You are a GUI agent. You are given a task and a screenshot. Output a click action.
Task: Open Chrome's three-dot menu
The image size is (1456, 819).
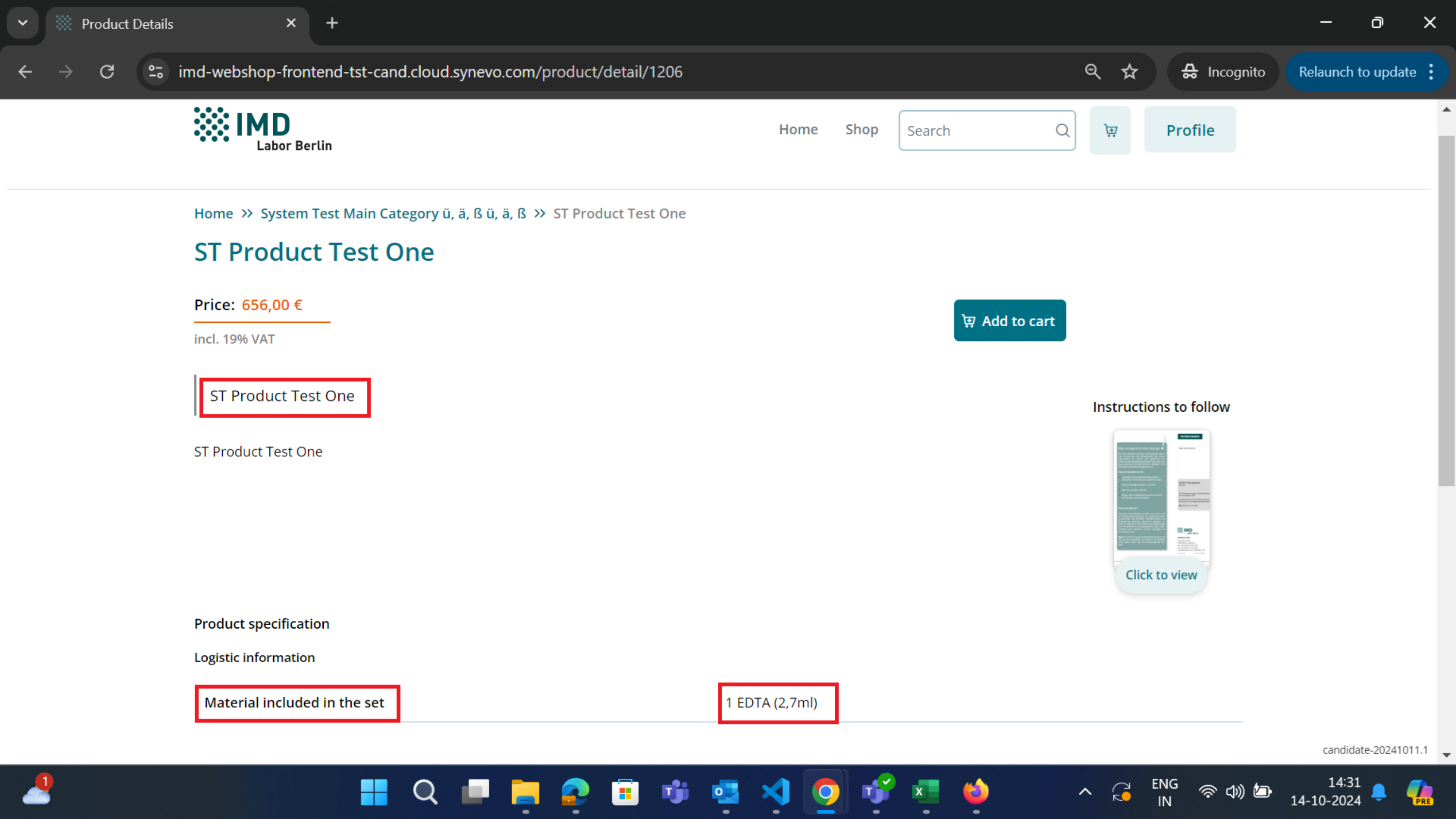pyautogui.click(x=1431, y=72)
